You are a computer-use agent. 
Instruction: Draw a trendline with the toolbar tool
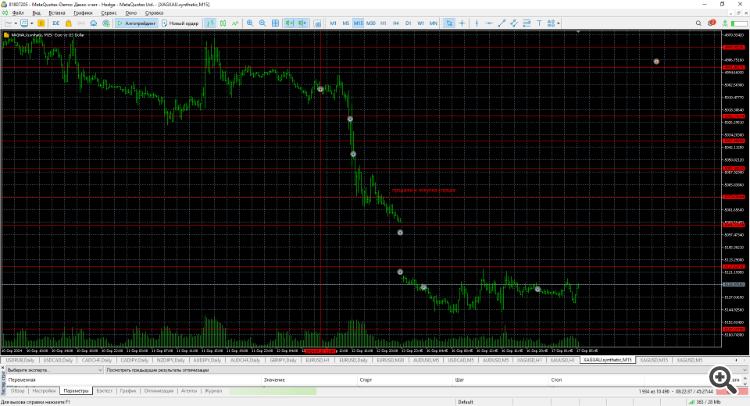pos(501,23)
